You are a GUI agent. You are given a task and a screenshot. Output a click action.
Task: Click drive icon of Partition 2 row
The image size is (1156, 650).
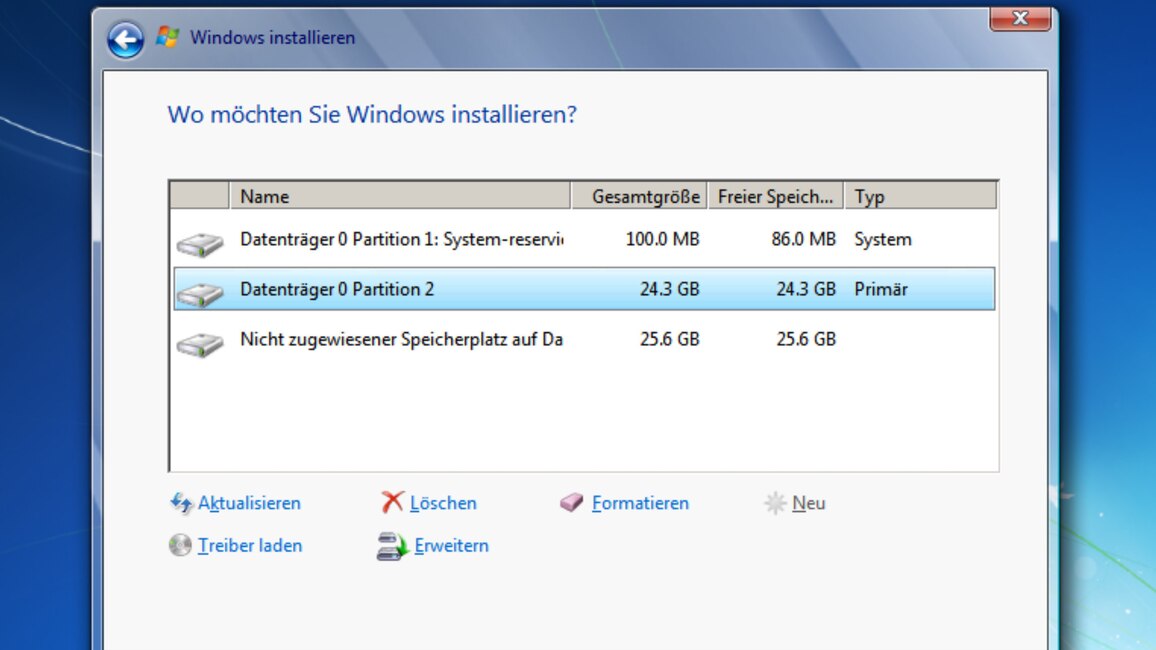click(200, 294)
